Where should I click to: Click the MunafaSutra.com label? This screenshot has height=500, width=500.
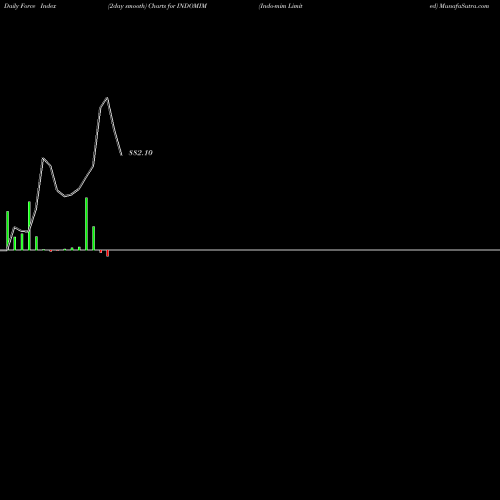click(464, 6)
